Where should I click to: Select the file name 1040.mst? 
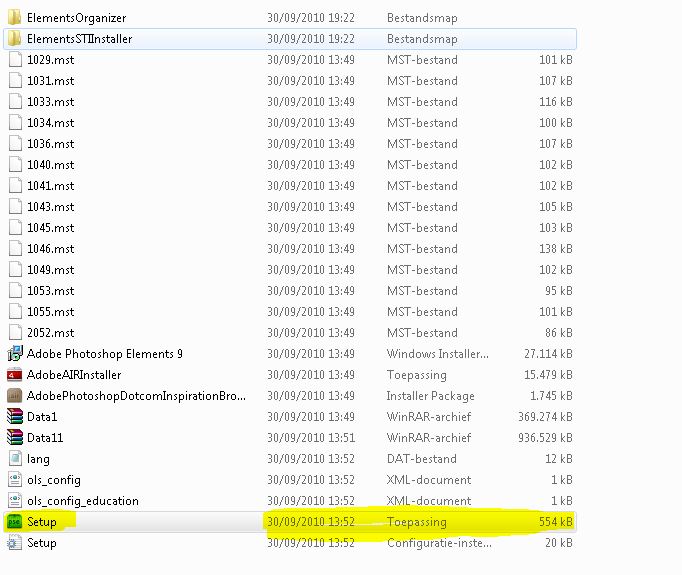pyautogui.click(x=51, y=165)
